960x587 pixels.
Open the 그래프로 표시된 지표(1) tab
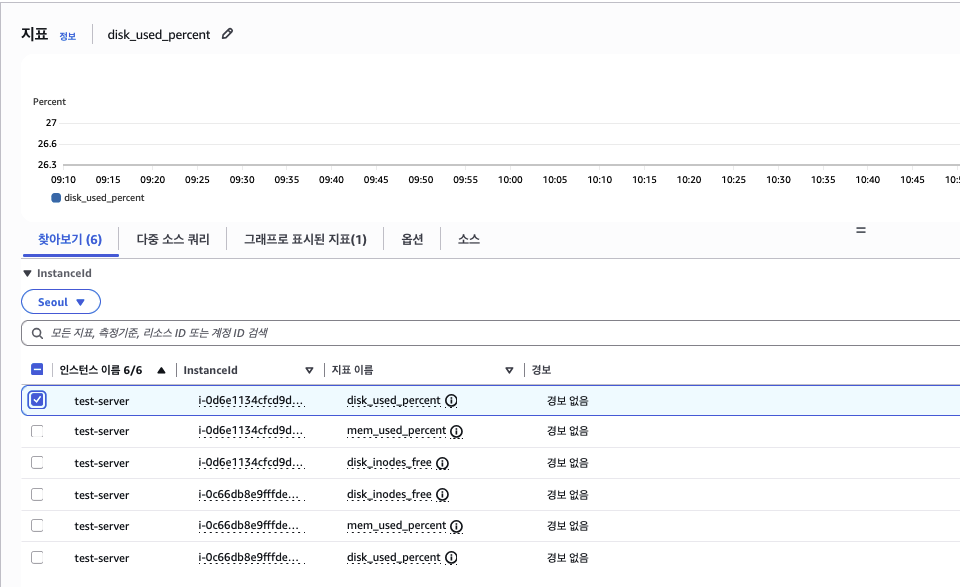[x=305, y=240]
